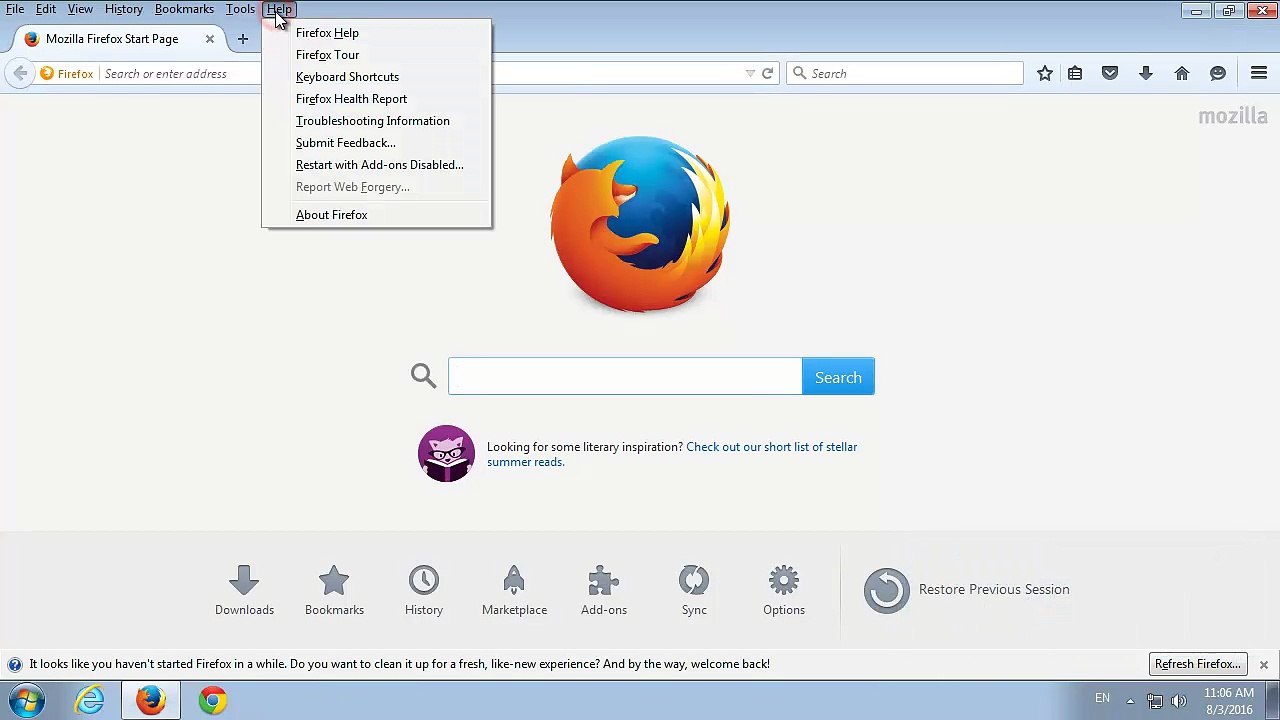This screenshot has width=1280, height=720.
Task: Open the address bar history dropdown arrow
Action: click(750, 73)
